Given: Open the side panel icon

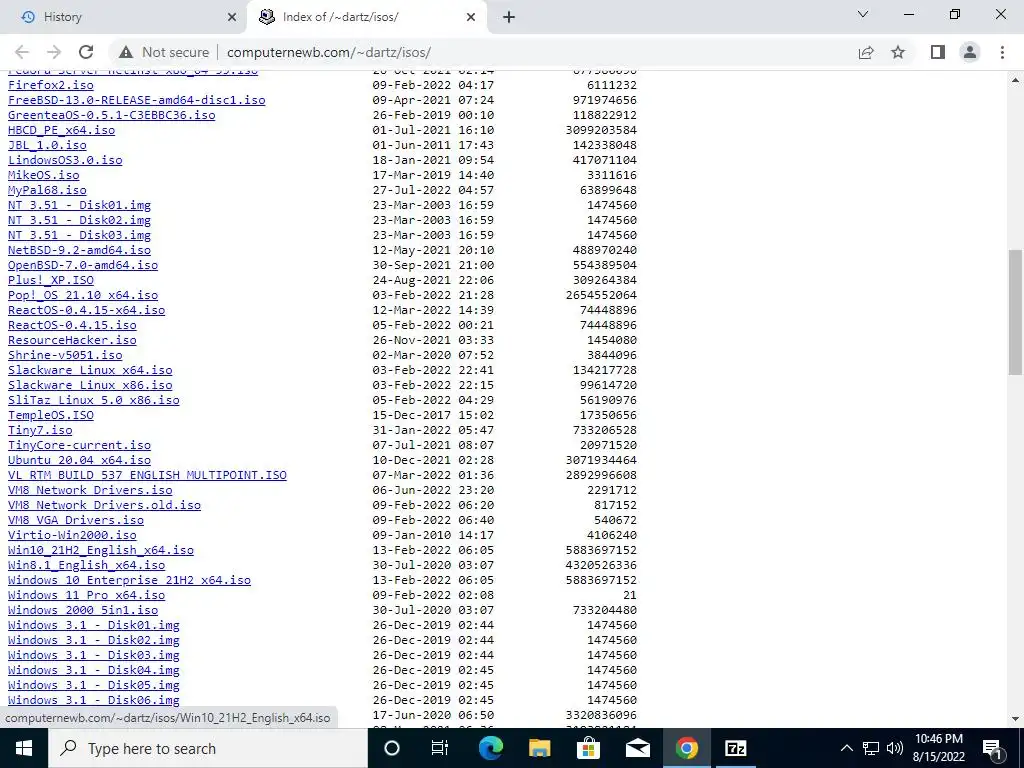Looking at the screenshot, I should [938, 52].
